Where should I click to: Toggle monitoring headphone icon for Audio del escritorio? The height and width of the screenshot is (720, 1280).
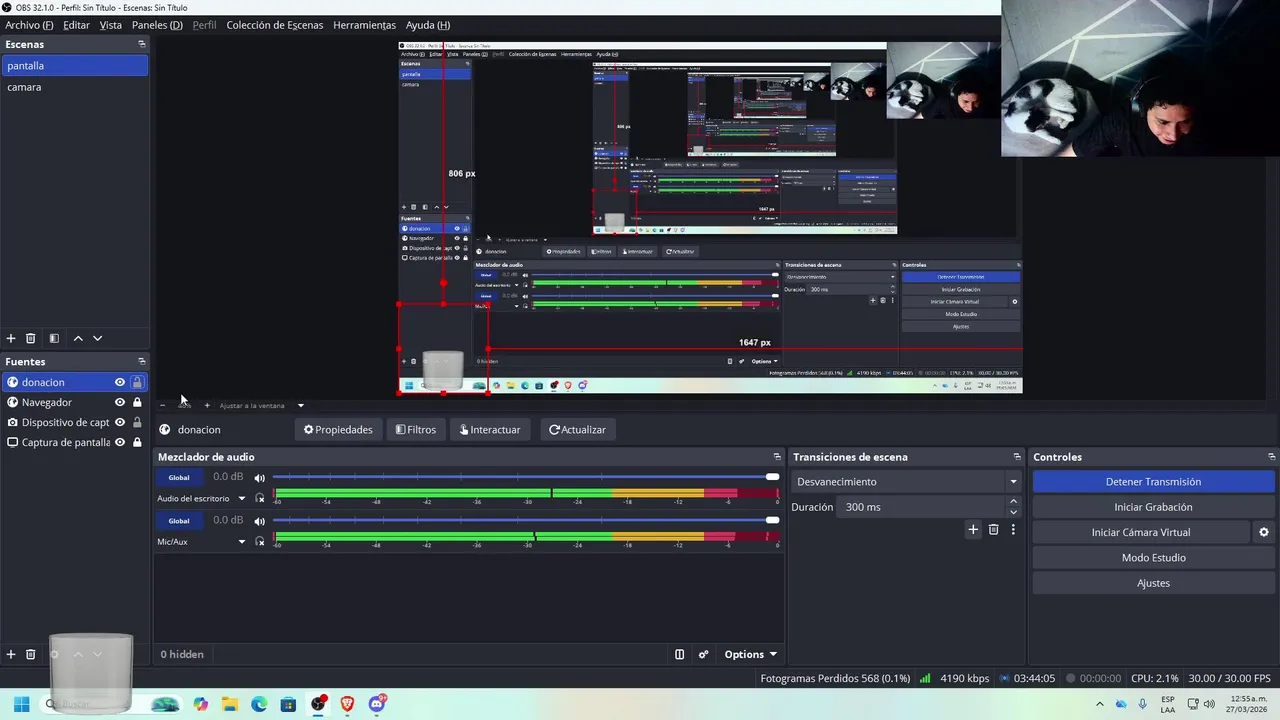[260, 498]
